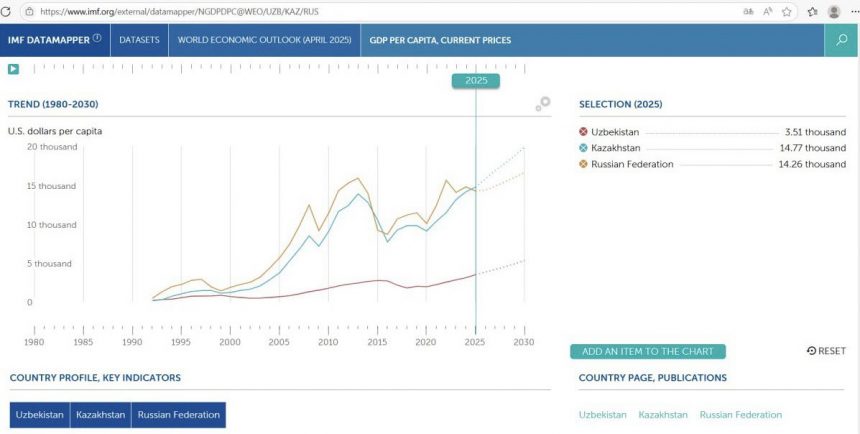Click the DataMapper search magnifier icon

click(x=841, y=40)
